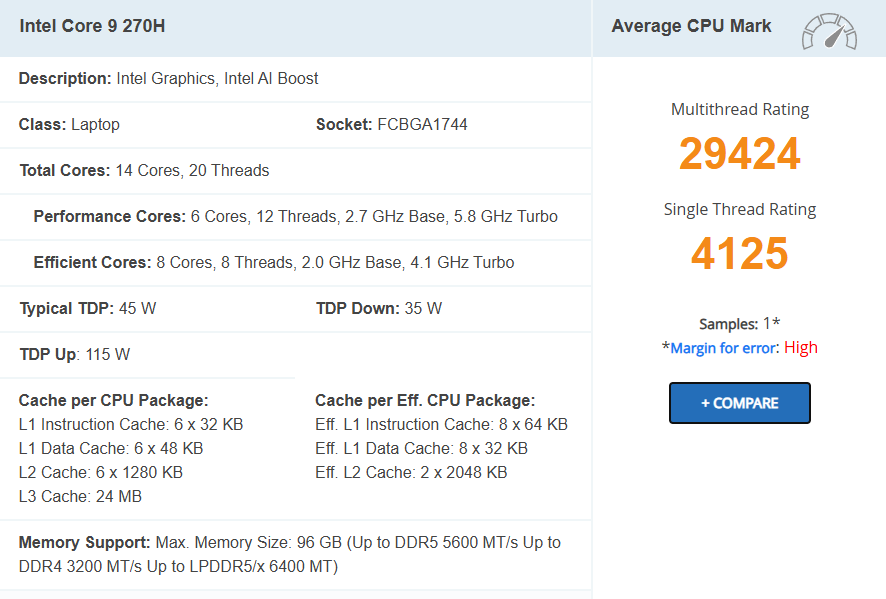
Task: Select the Single Thread Rating value 4125
Action: tap(739, 254)
